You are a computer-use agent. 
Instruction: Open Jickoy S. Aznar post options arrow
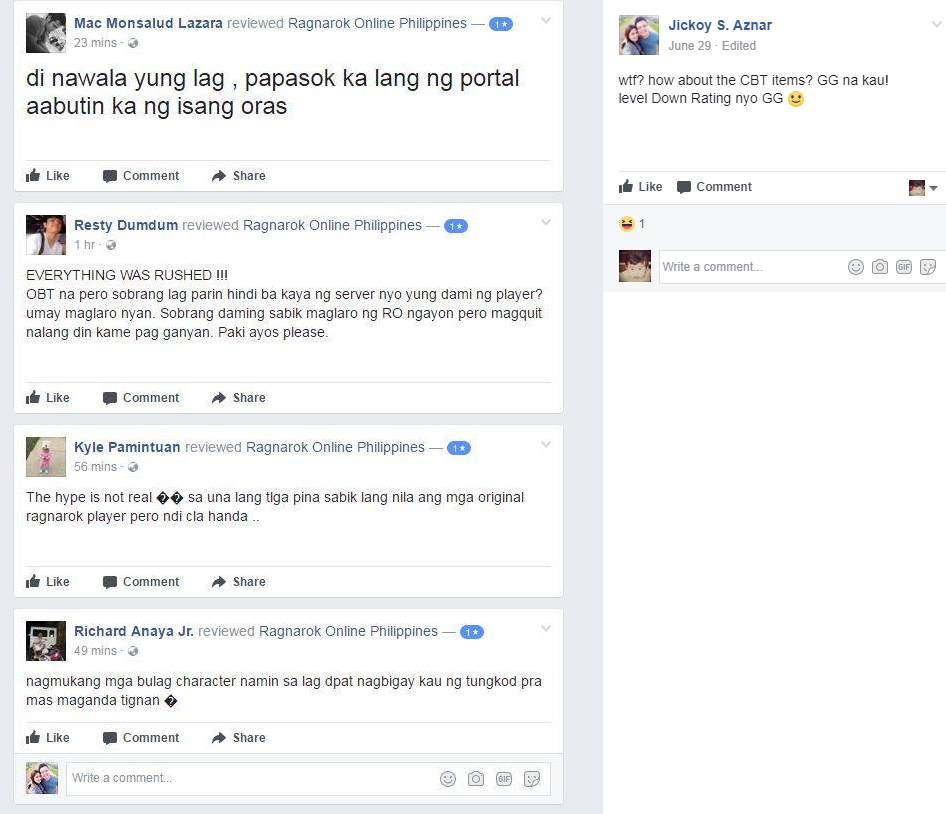click(936, 25)
